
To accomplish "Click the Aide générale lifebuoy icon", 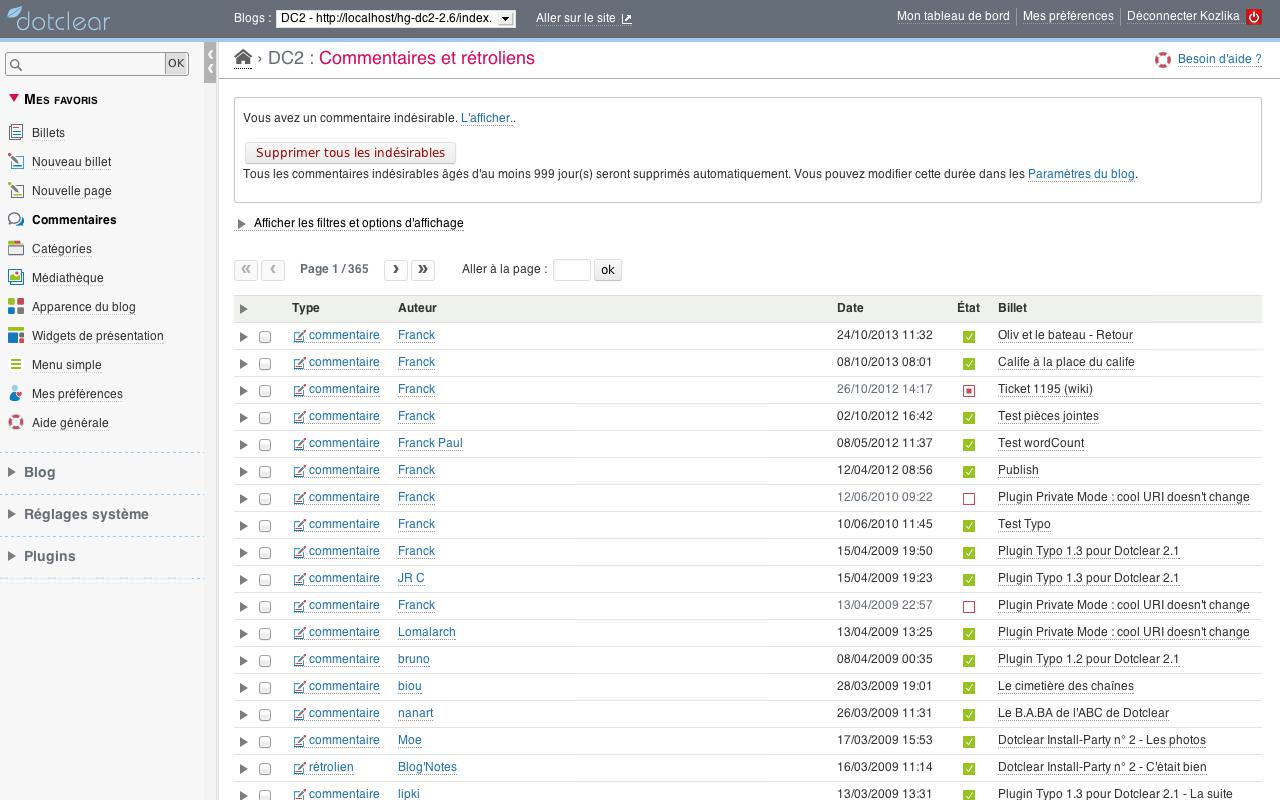I will coord(16,423).
